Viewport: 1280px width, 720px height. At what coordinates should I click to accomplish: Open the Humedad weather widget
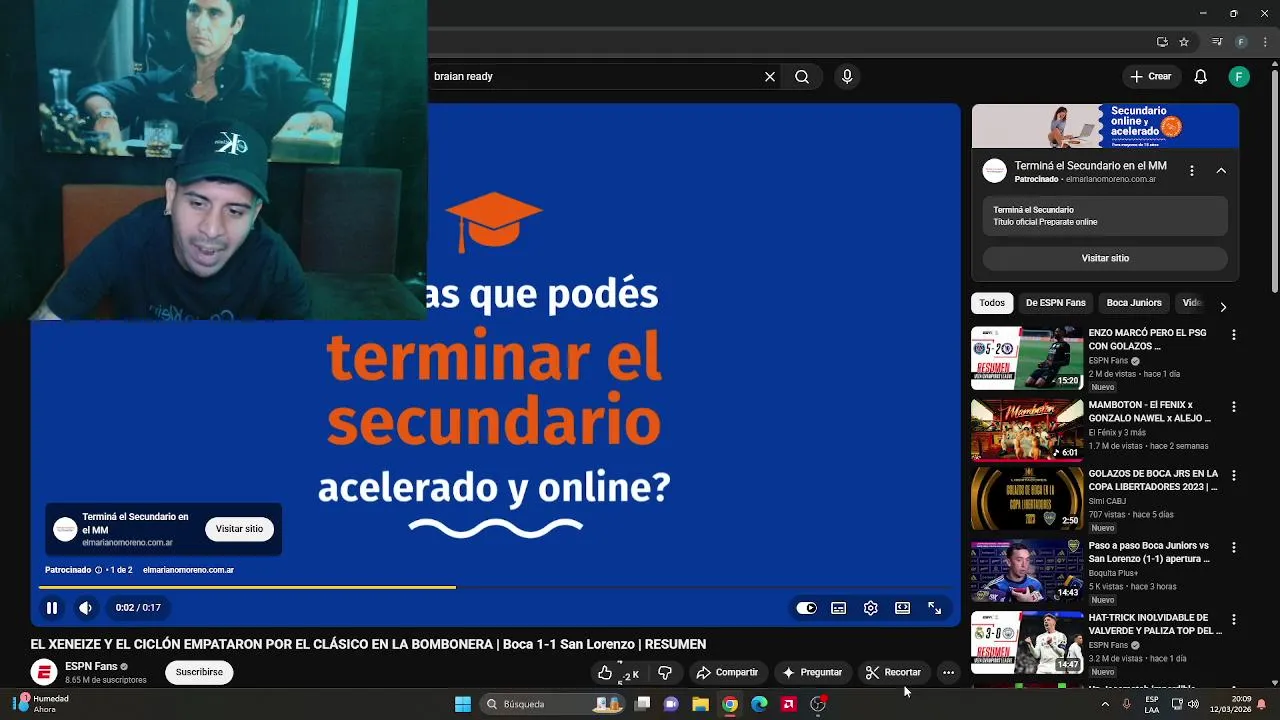click(x=41, y=704)
